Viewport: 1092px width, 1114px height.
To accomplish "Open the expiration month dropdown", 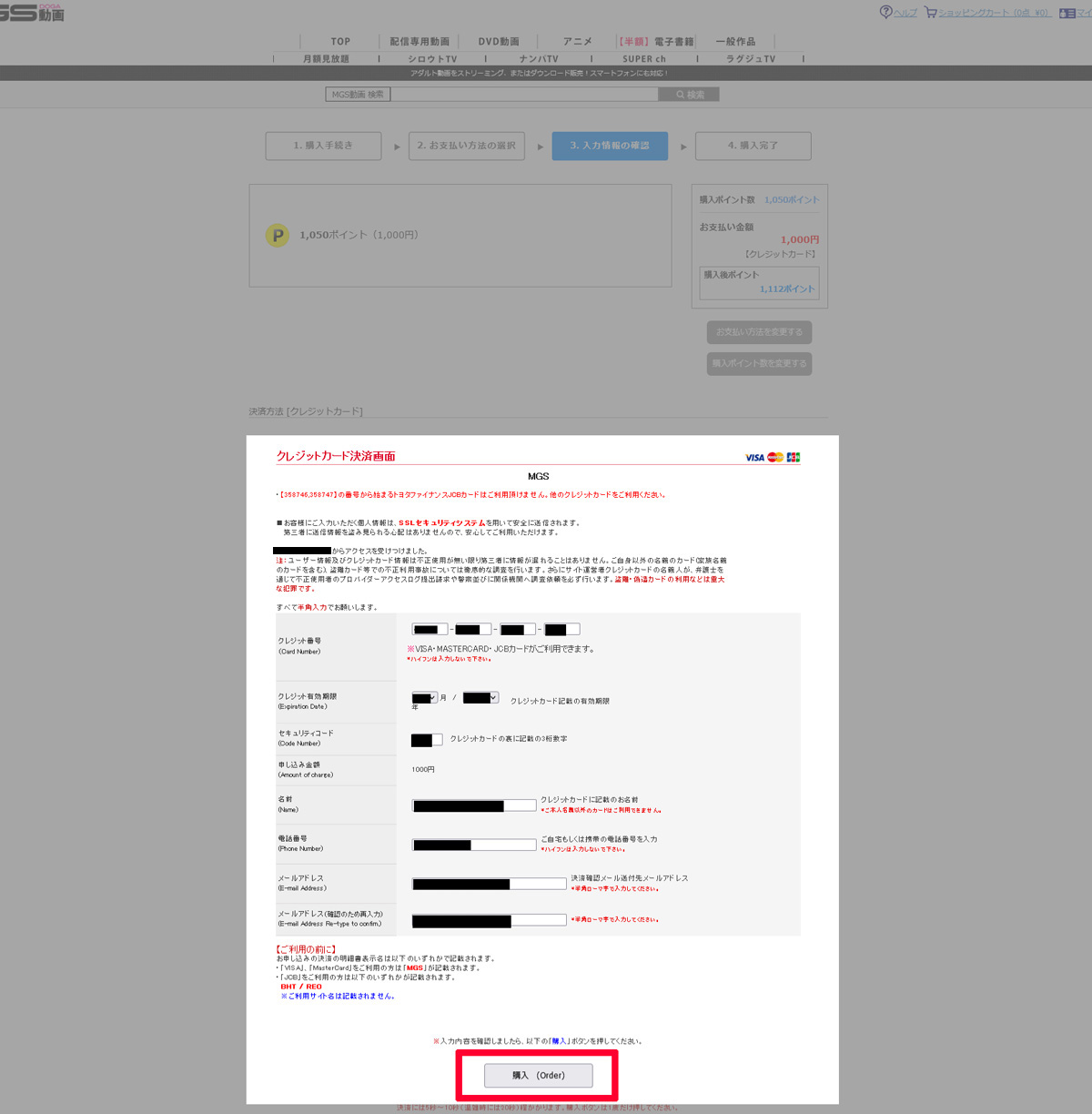I will coord(424,698).
